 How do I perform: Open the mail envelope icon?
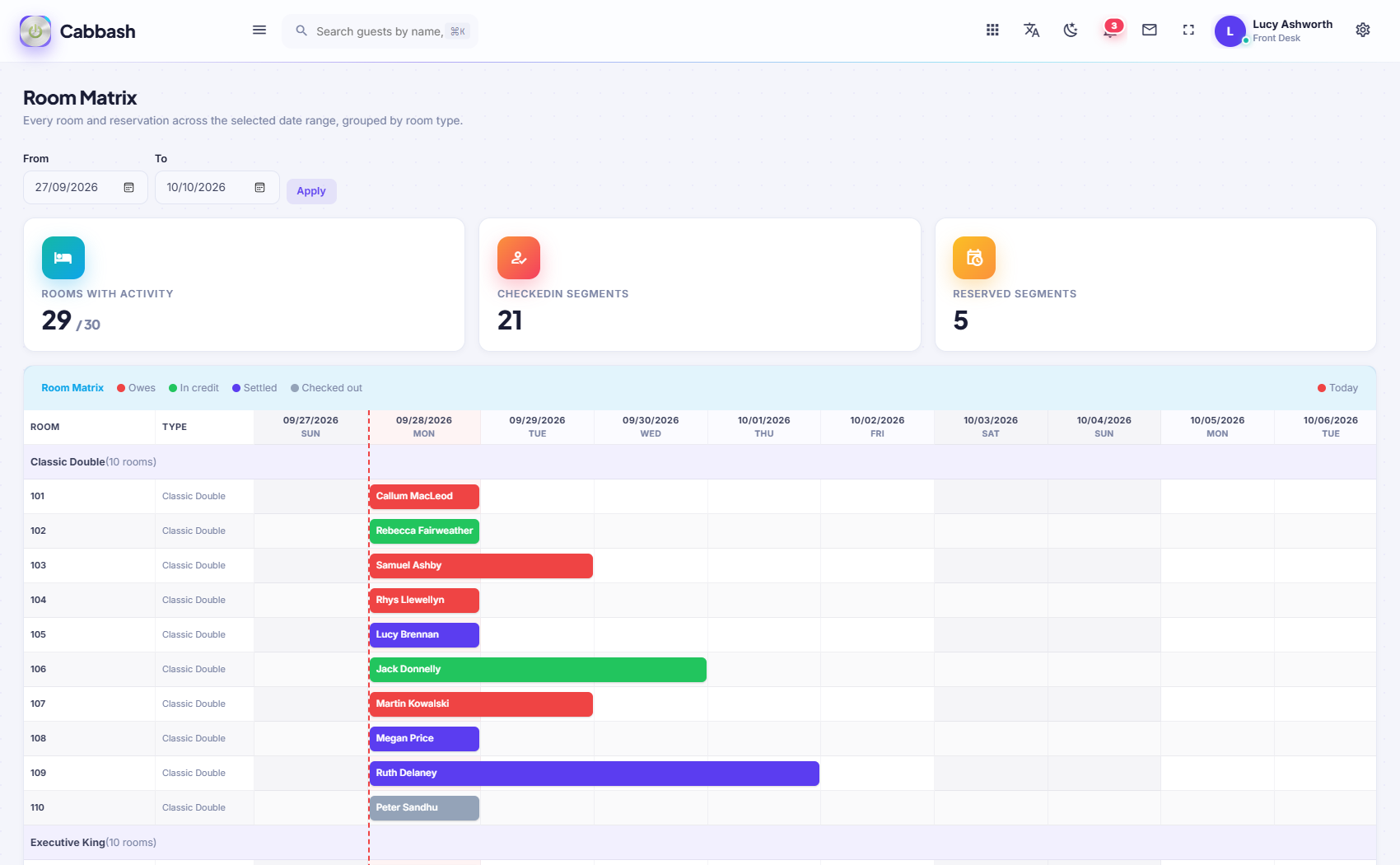click(1150, 30)
